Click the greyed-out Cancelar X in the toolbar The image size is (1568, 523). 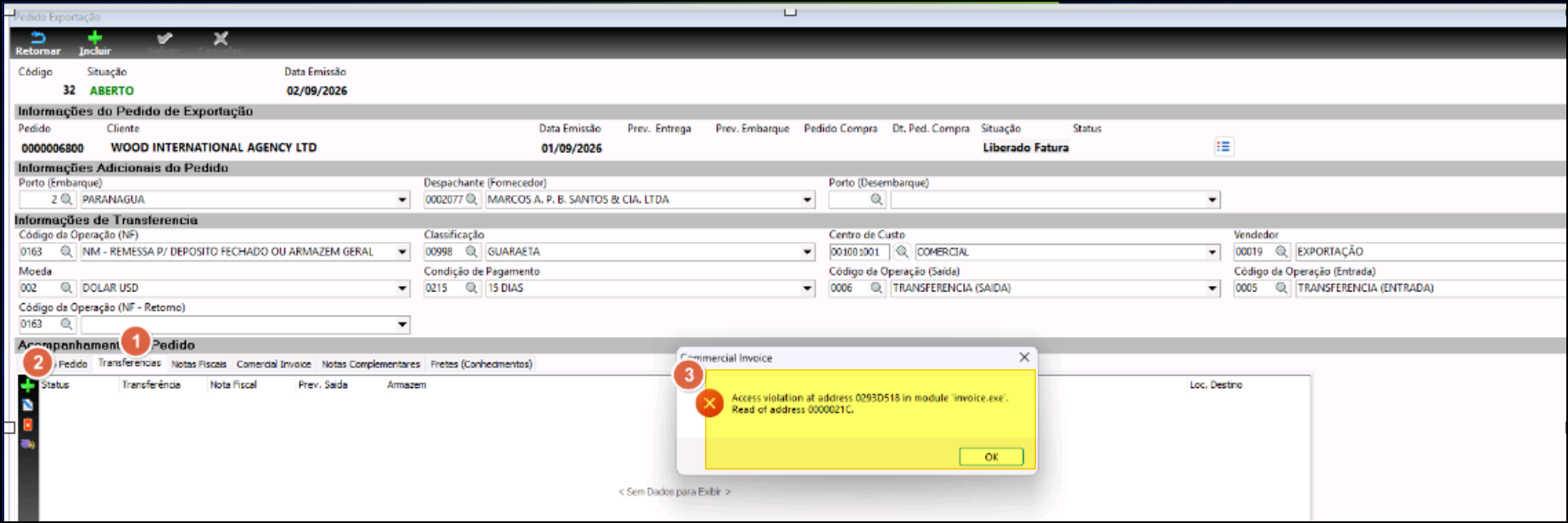221,43
